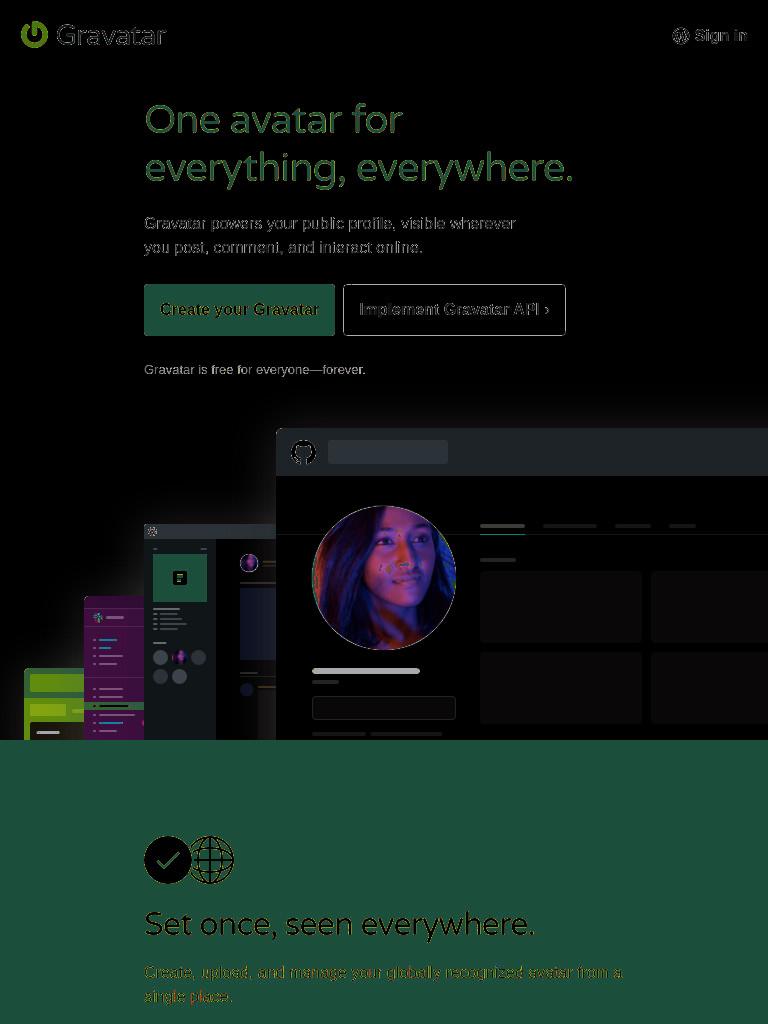This screenshot has width=768, height=1024.
Task: Select the checkmark circle icon
Action: [x=168, y=860]
